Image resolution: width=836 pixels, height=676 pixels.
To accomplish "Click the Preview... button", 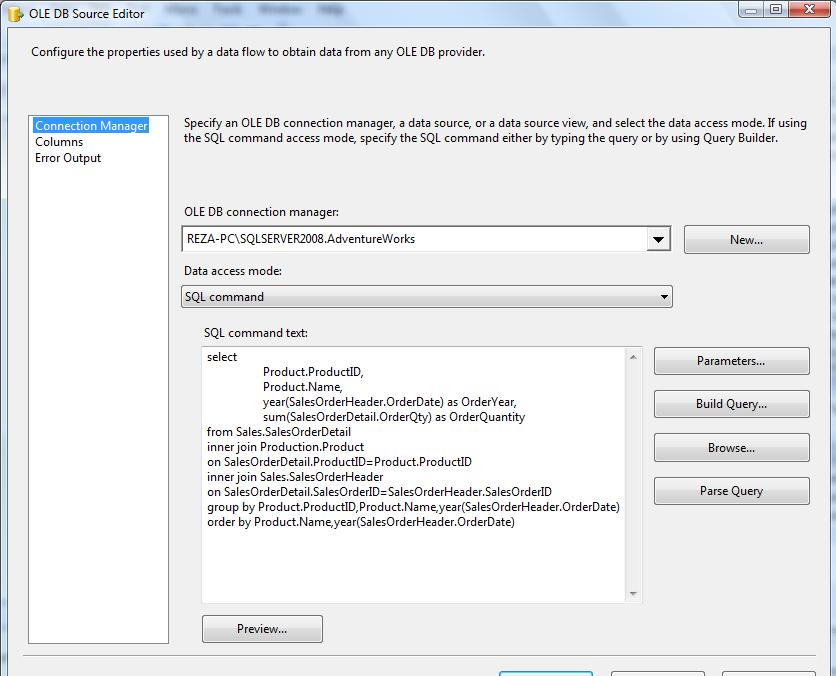I will pyautogui.click(x=262, y=629).
